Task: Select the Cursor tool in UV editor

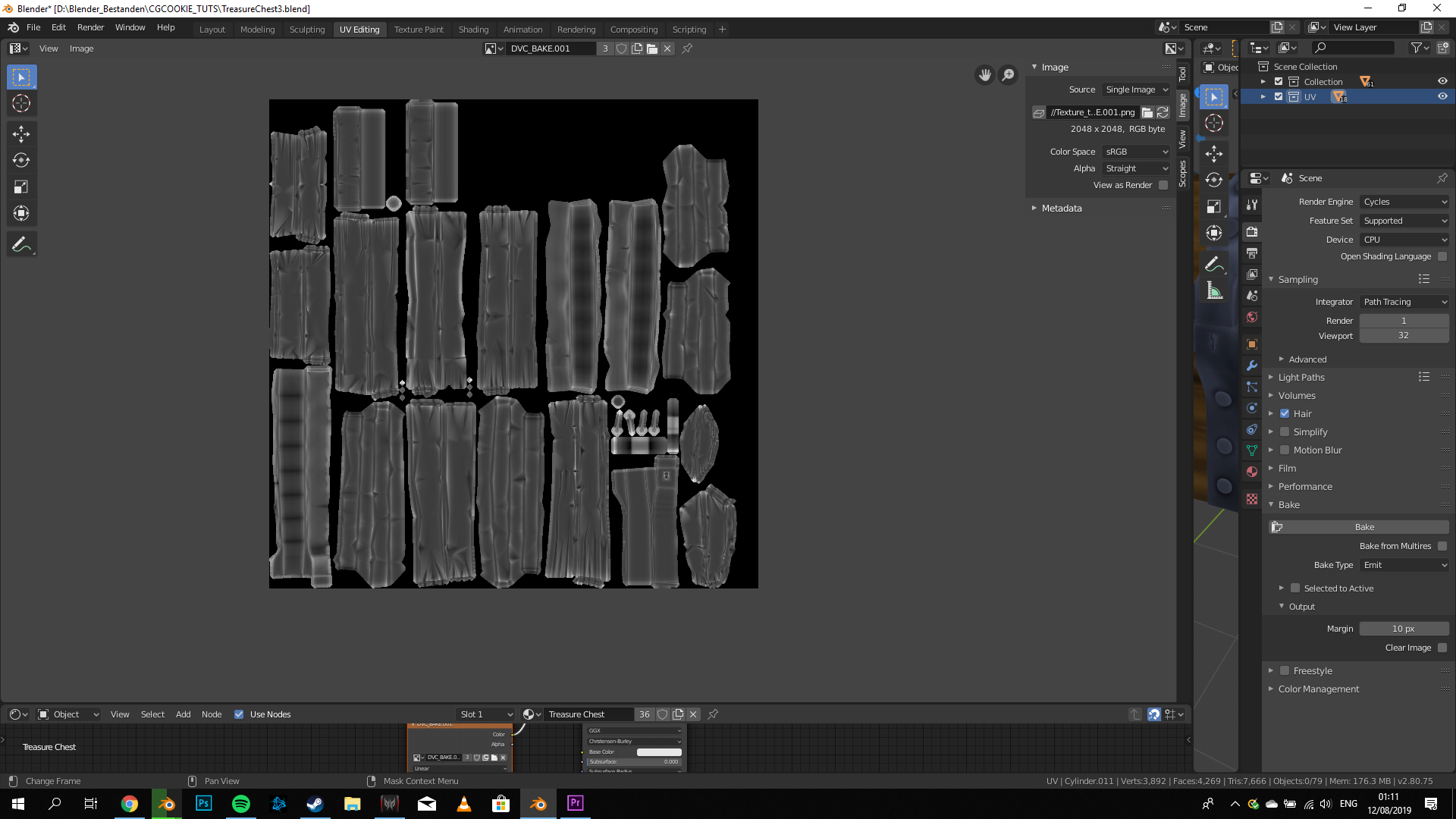Action: [21, 104]
